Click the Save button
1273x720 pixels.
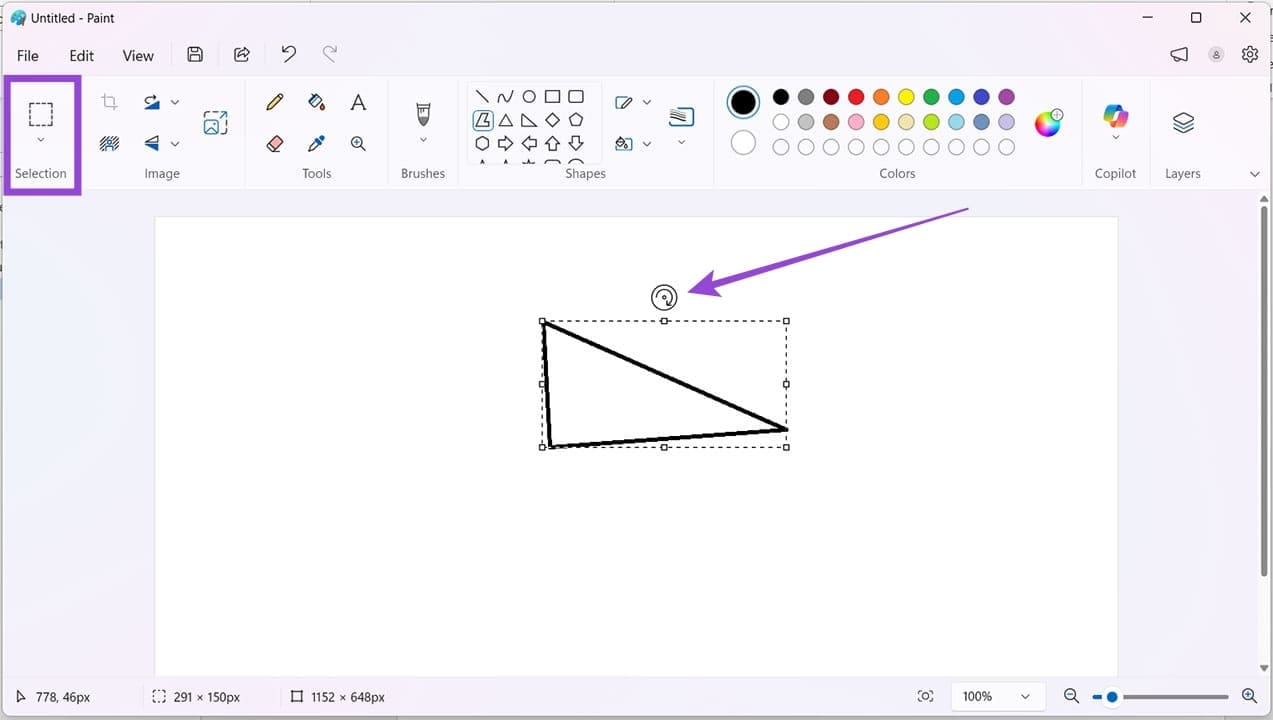coord(195,54)
